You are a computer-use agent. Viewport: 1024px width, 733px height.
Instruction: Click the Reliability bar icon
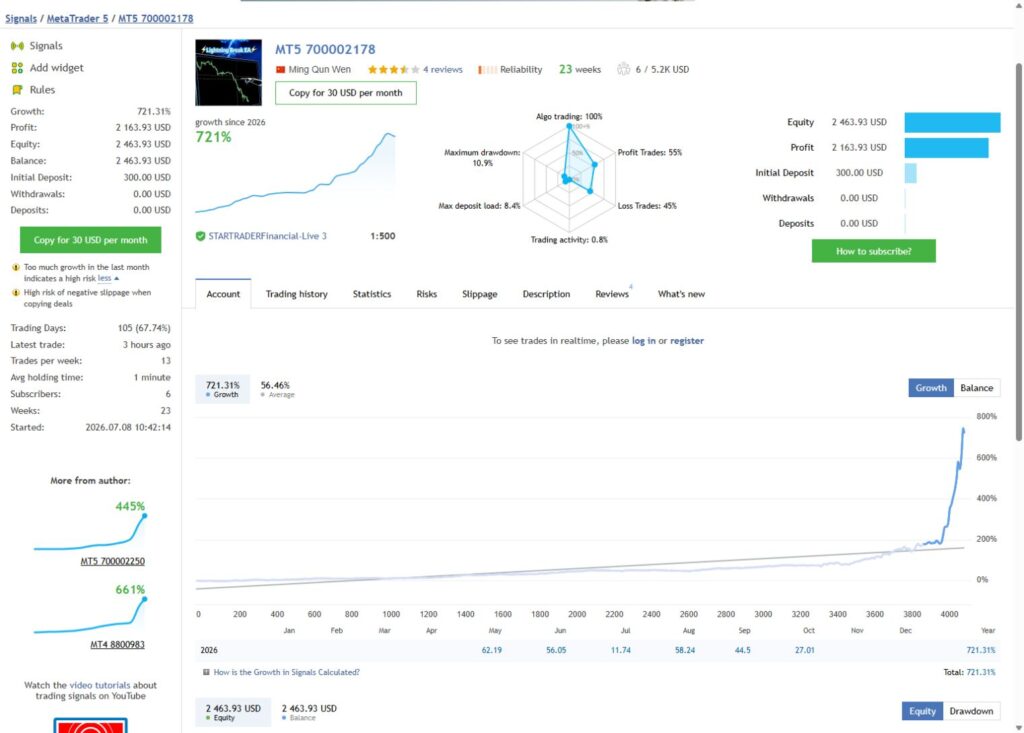tap(487, 69)
